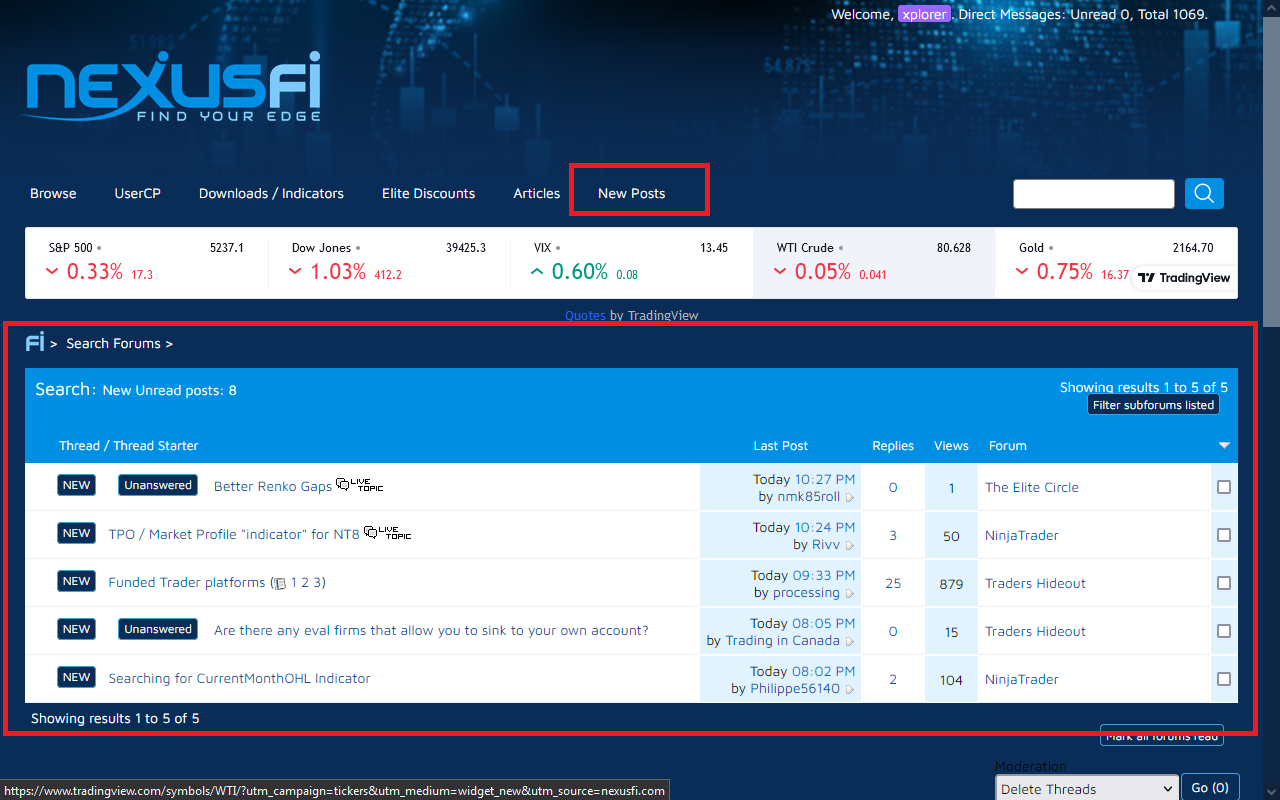Open the Moderation dropdown showing Delete Threads
The image size is (1280, 800).
(1086, 788)
